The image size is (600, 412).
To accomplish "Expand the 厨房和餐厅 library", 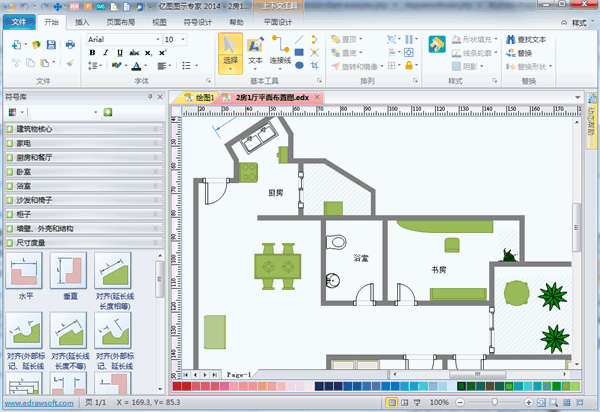I will (85, 157).
